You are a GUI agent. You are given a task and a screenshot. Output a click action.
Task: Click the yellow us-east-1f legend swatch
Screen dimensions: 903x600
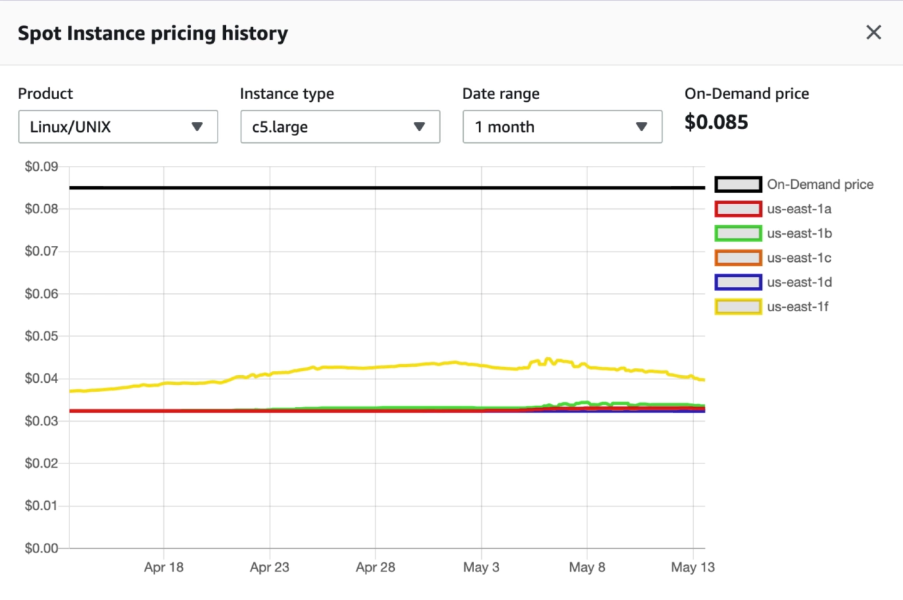[x=738, y=307]
